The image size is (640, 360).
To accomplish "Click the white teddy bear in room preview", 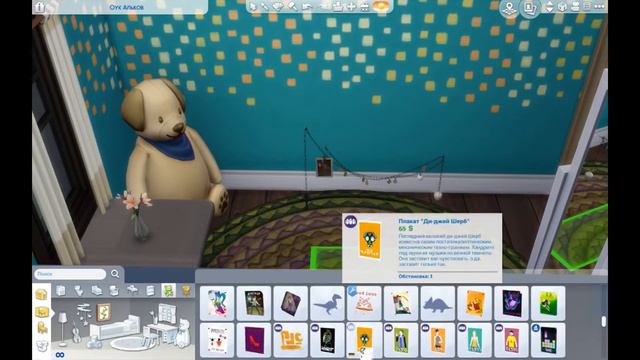I will 184,333.
